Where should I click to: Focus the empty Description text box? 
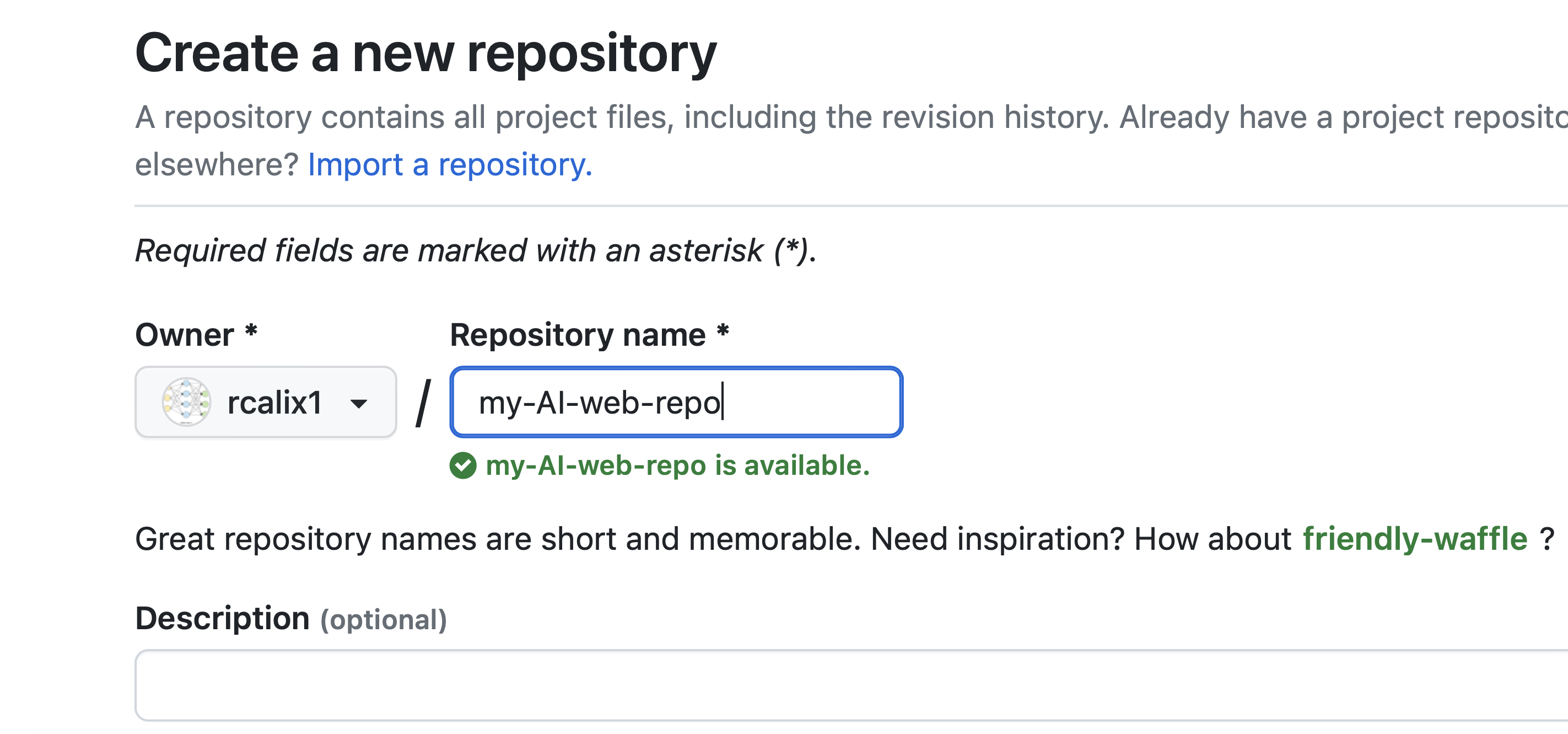[851, 685]
